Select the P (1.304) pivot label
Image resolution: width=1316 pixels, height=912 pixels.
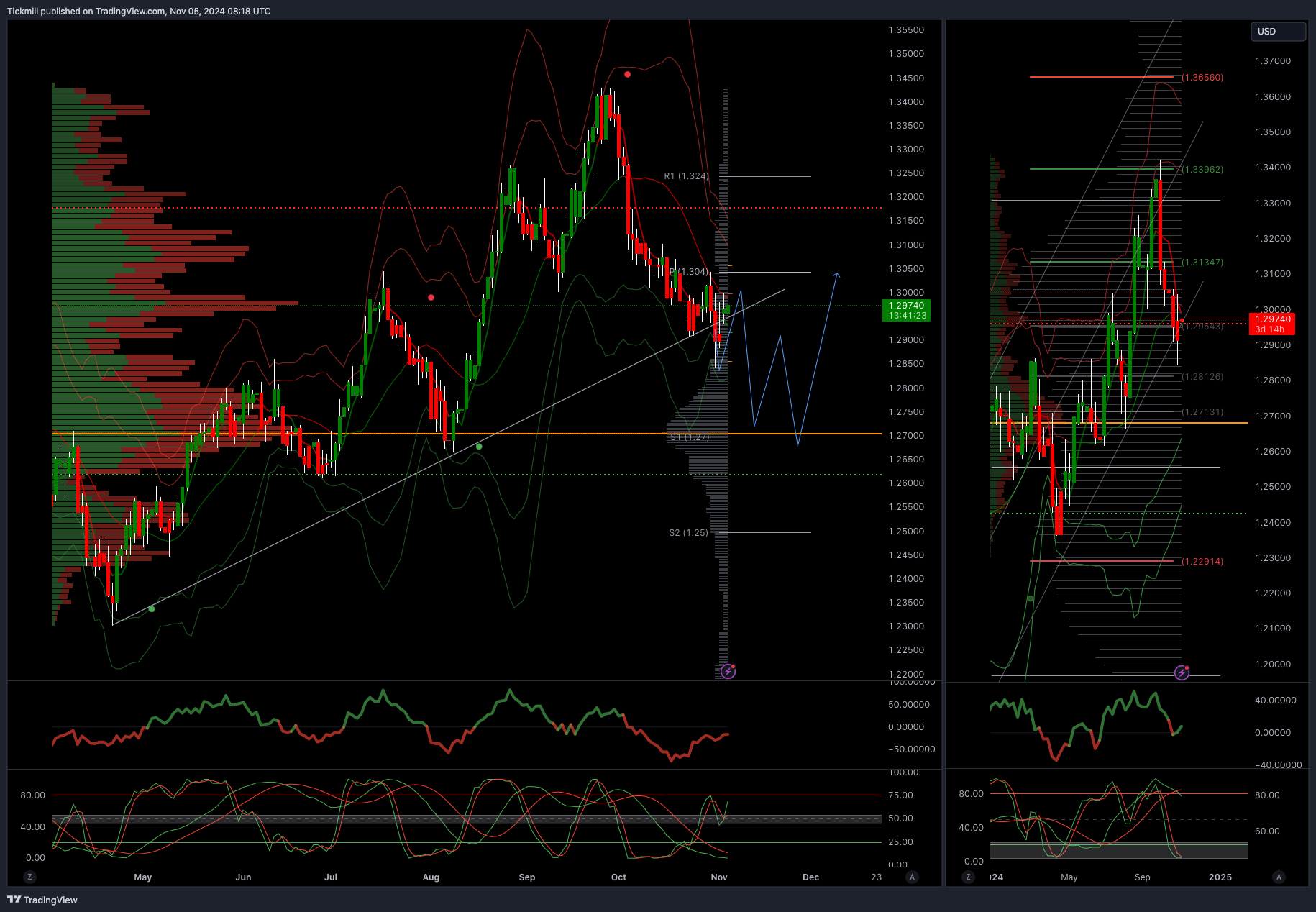pos(688,272)
